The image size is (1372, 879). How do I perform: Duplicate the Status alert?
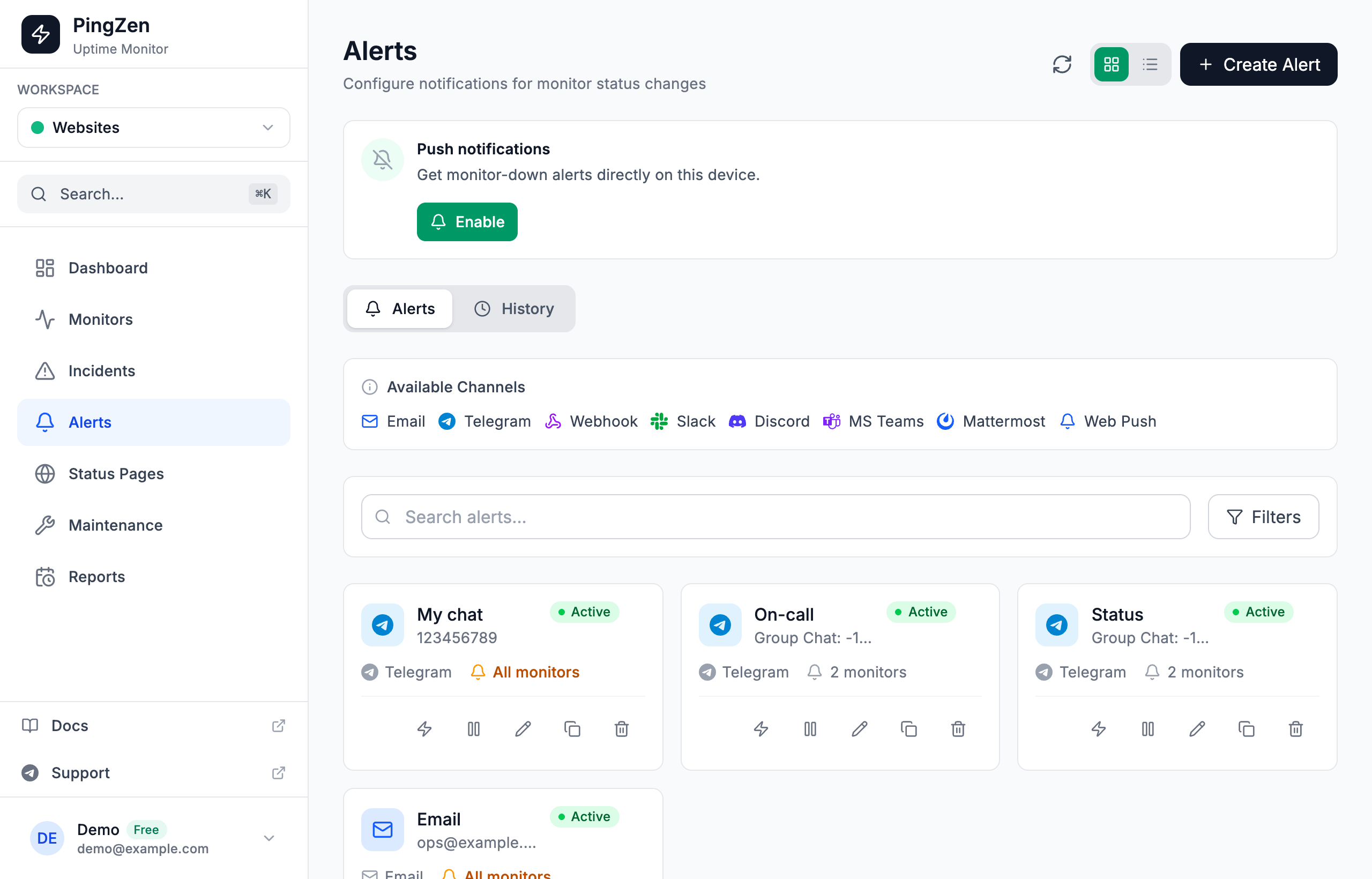[x=1246, y=728]
